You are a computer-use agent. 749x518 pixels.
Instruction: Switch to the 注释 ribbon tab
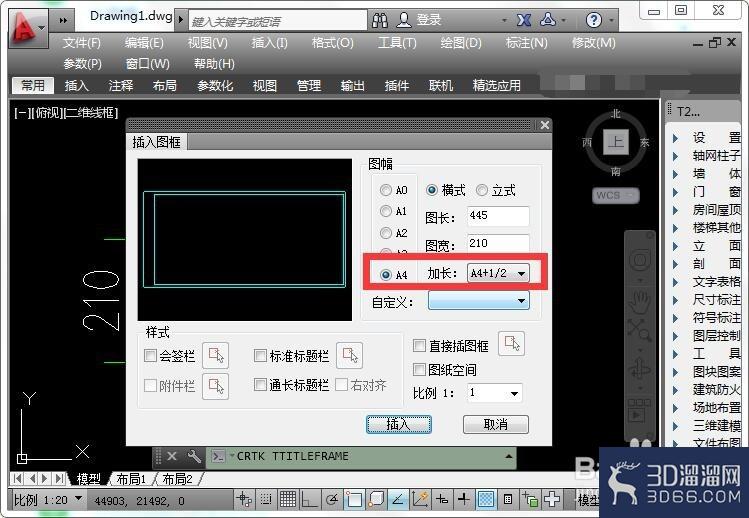point(120,86)
